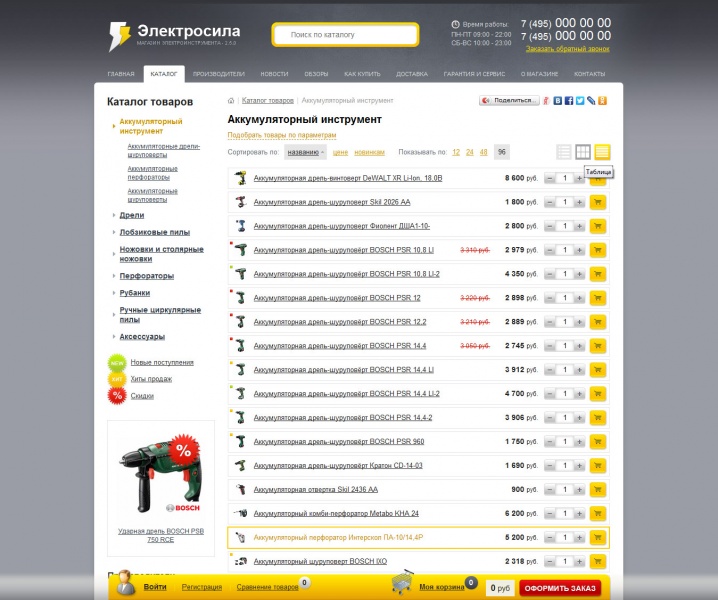Click the catalog search field
Screen dimensions: 718x600
tap(345, 35)
